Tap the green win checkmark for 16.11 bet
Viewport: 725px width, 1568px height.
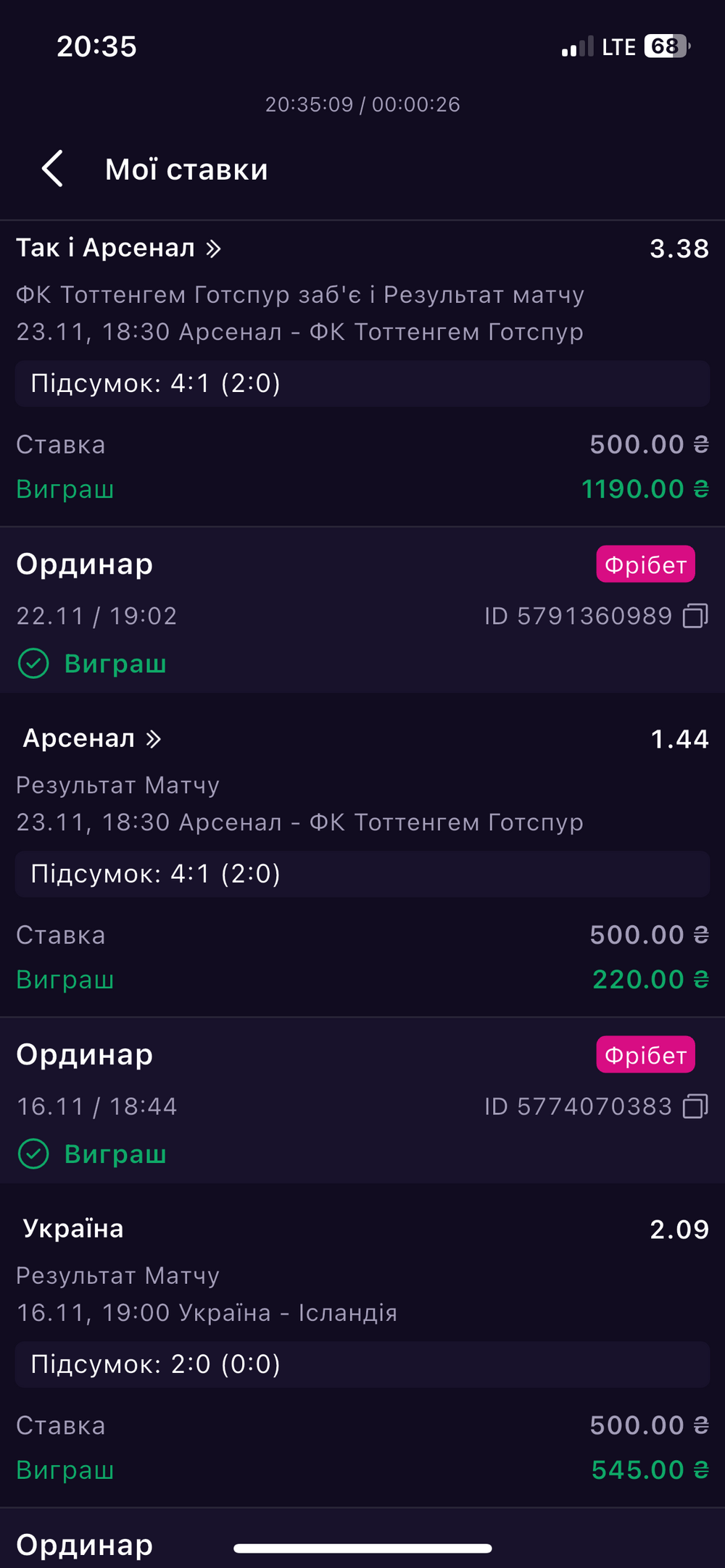tap(33, 1154)
